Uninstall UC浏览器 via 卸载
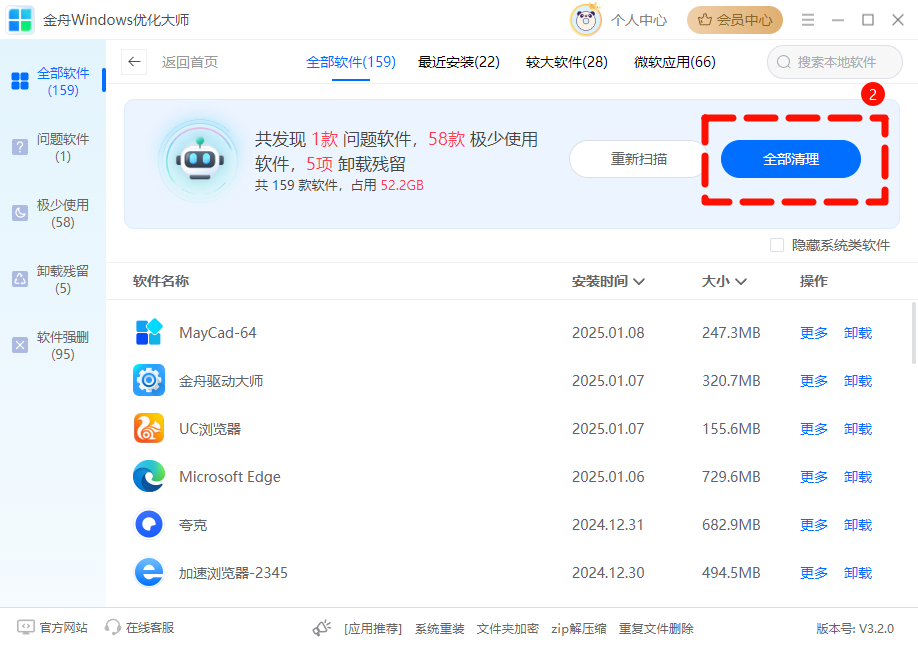This screenshot has width=918, height=647. click(858, 429)
